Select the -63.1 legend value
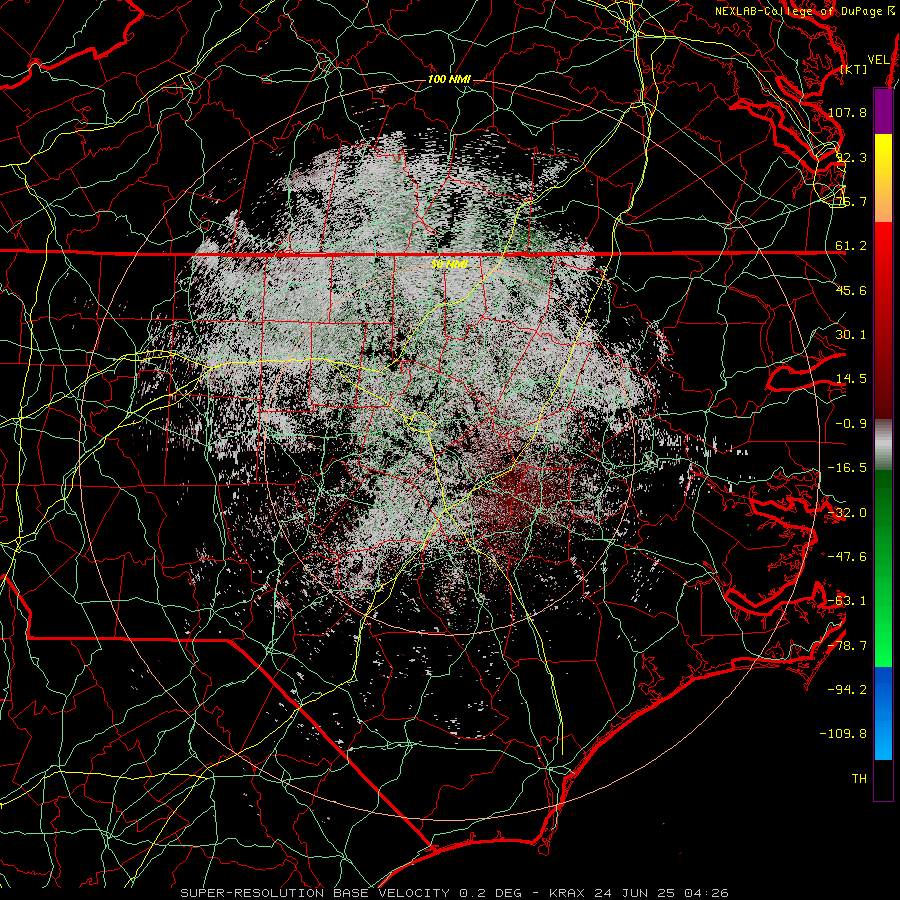Image resolution: width=900 pixels, height=900 pixels. pyautogui.click(x=847, y=601)
